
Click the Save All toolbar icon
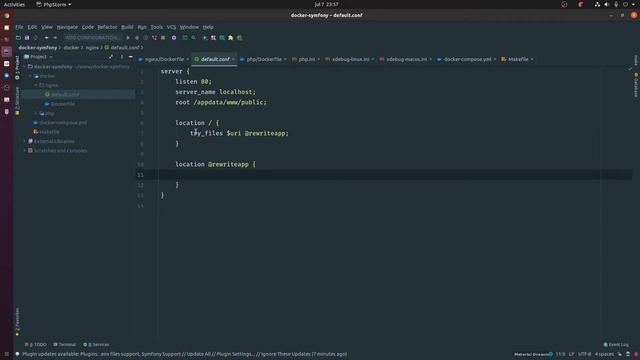pos(27,38)
